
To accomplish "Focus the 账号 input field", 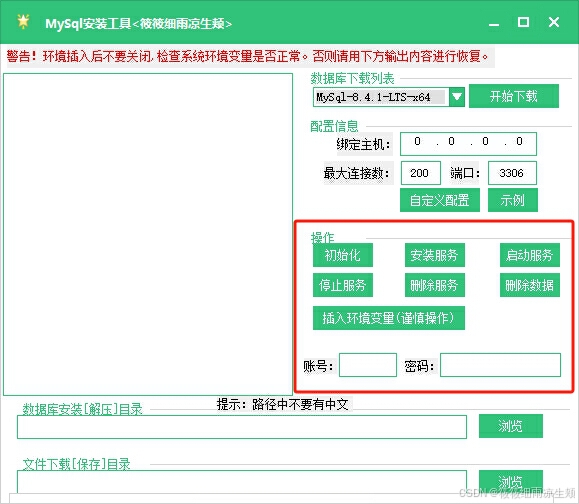I will tap(368, 365).
